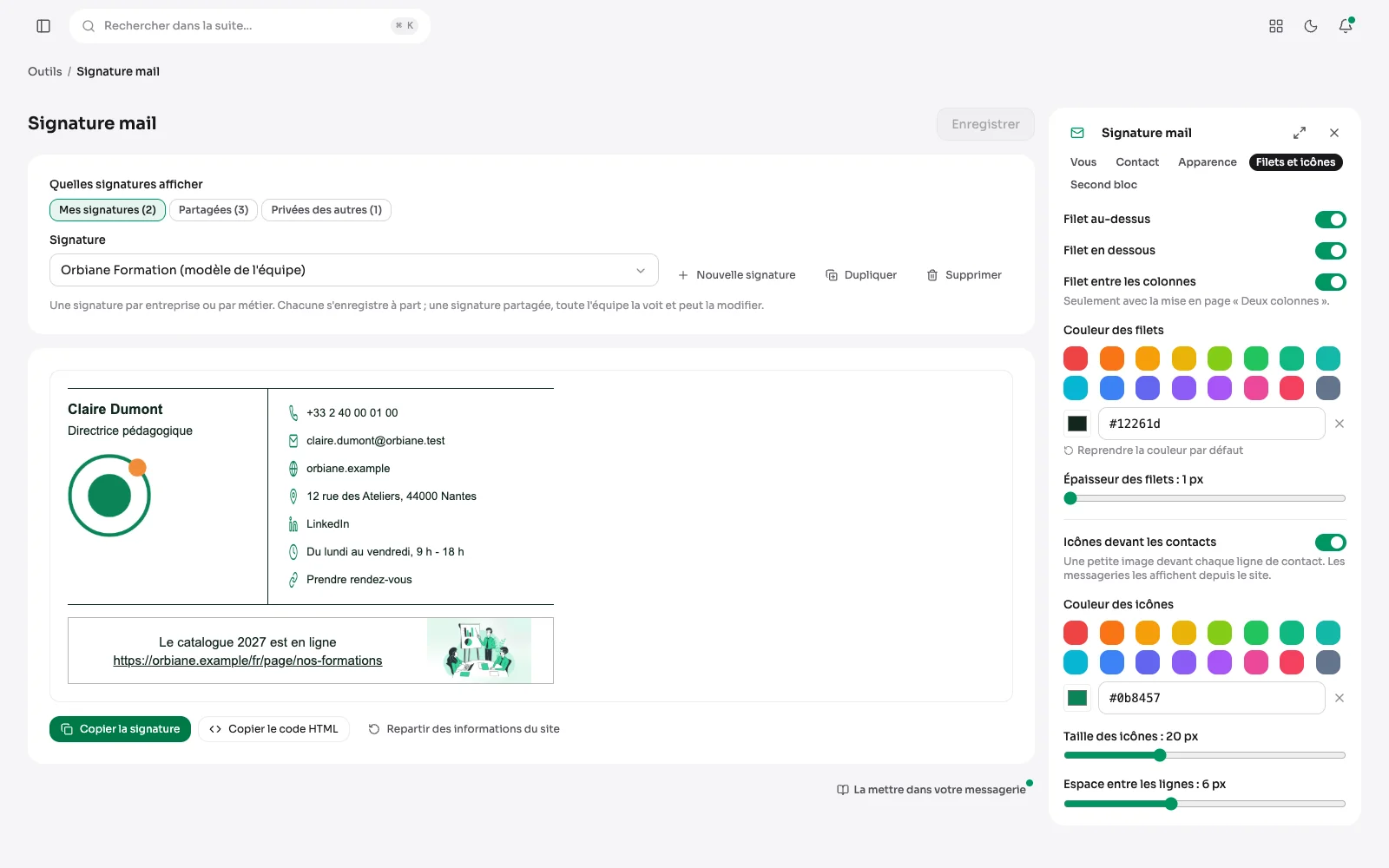Click the Taille des icônes slider handle
Viewport: 1389px width, 868px height.
point(1160,755)
